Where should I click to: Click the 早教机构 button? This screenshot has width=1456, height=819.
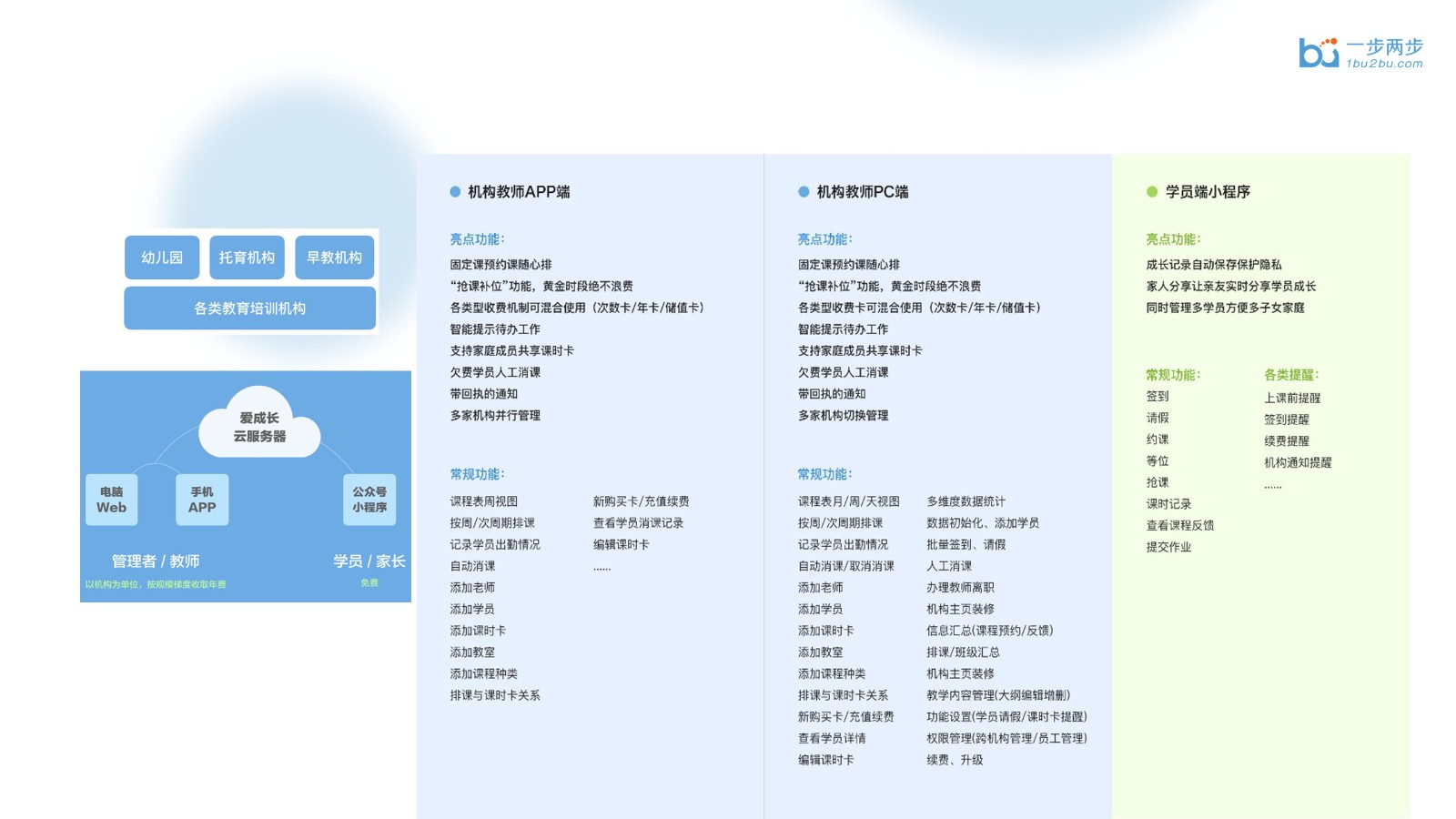click(334, 258)
